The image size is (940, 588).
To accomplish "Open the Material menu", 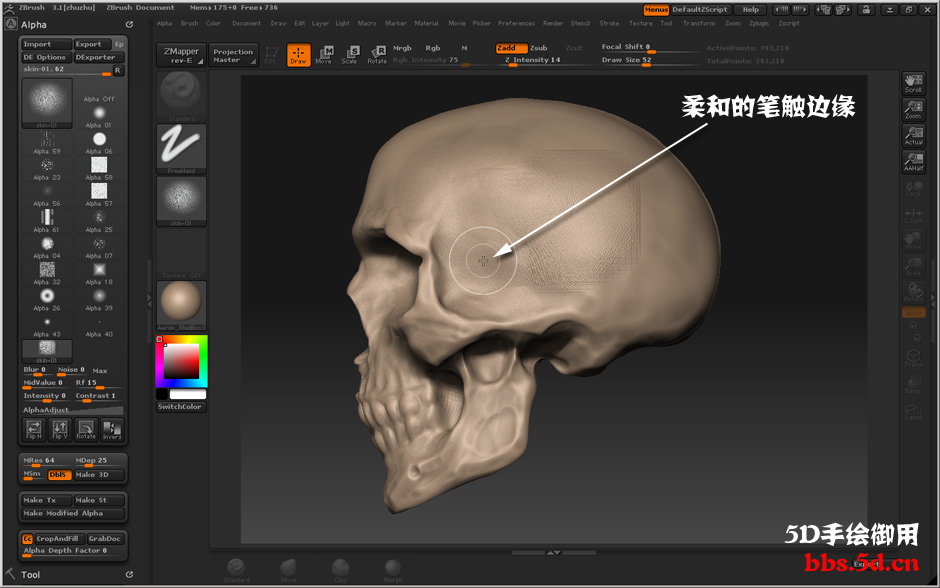I will 426,23.
